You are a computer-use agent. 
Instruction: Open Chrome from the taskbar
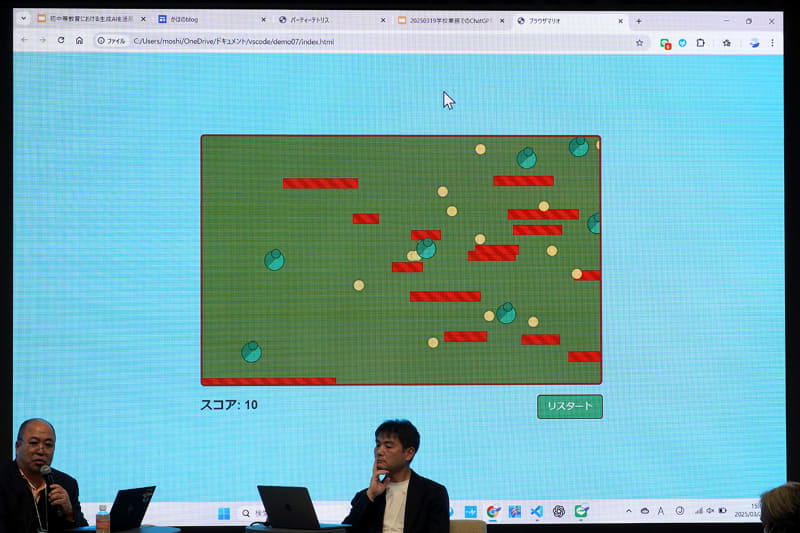[x=493, y=512]
